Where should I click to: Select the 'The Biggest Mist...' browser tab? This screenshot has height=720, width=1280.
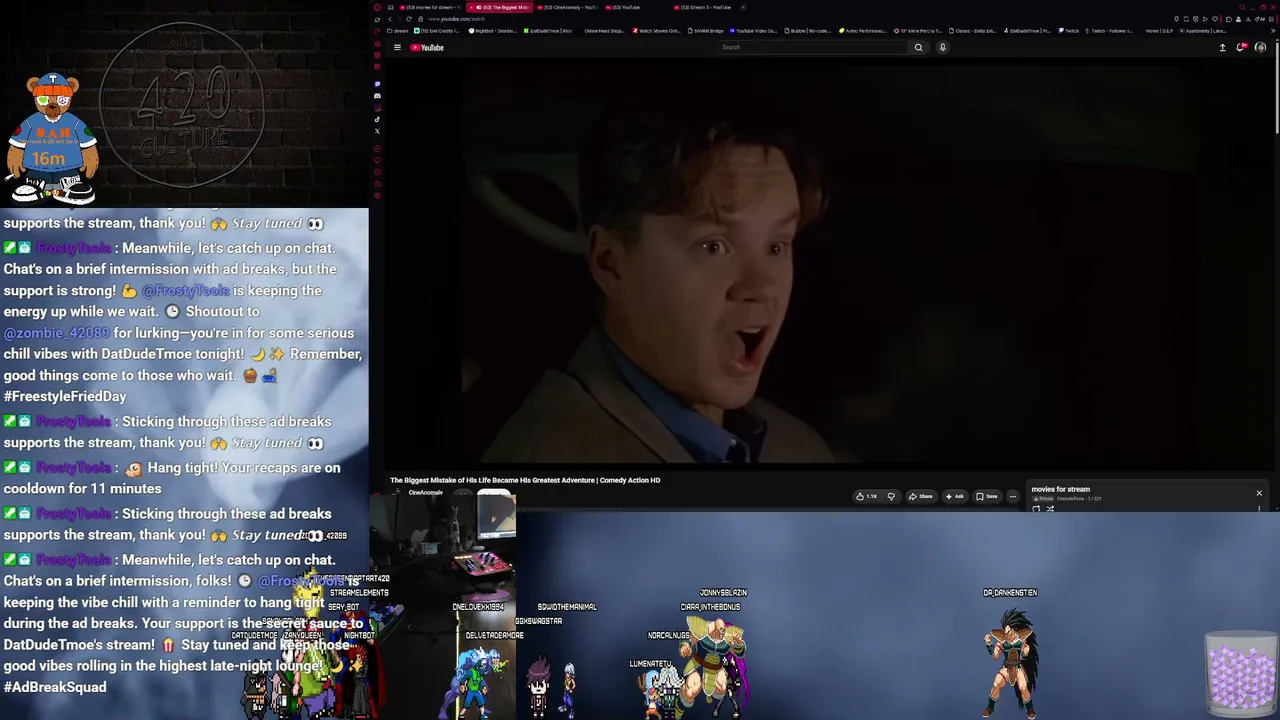499,7
